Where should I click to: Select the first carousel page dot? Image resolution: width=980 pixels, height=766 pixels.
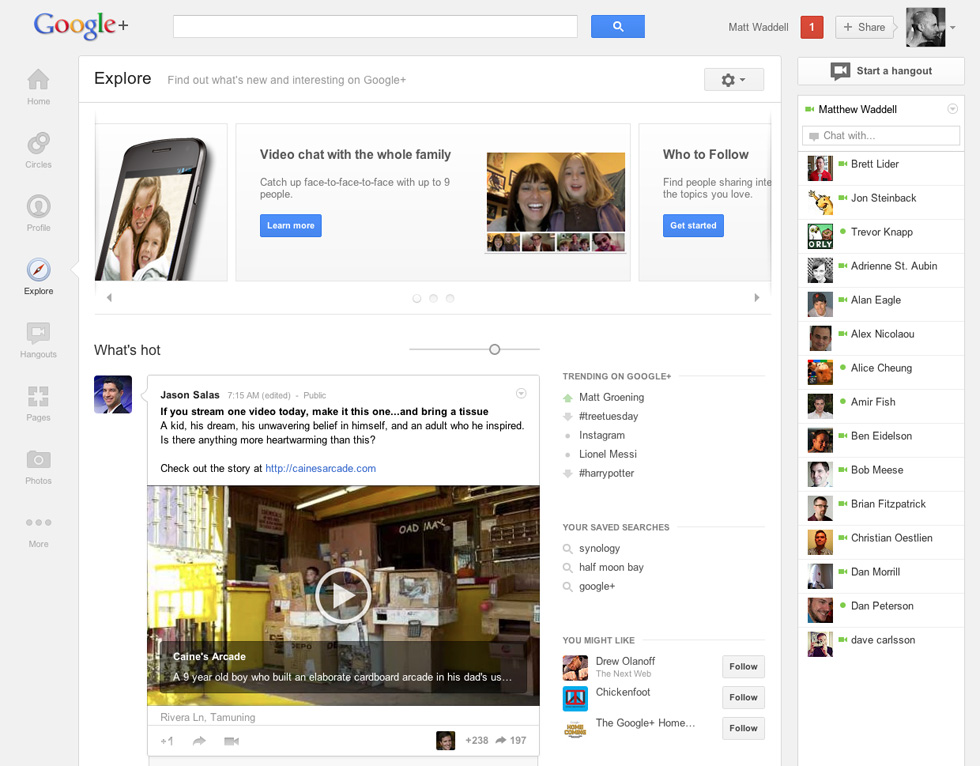coord(417,298)
